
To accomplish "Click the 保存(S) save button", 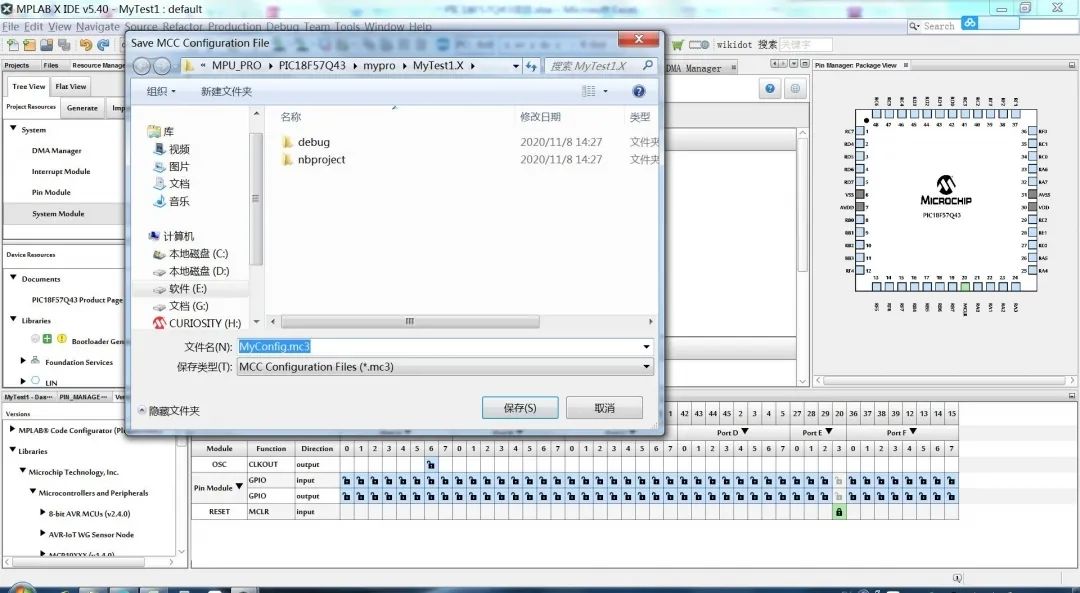I will (x=519, y=408).
